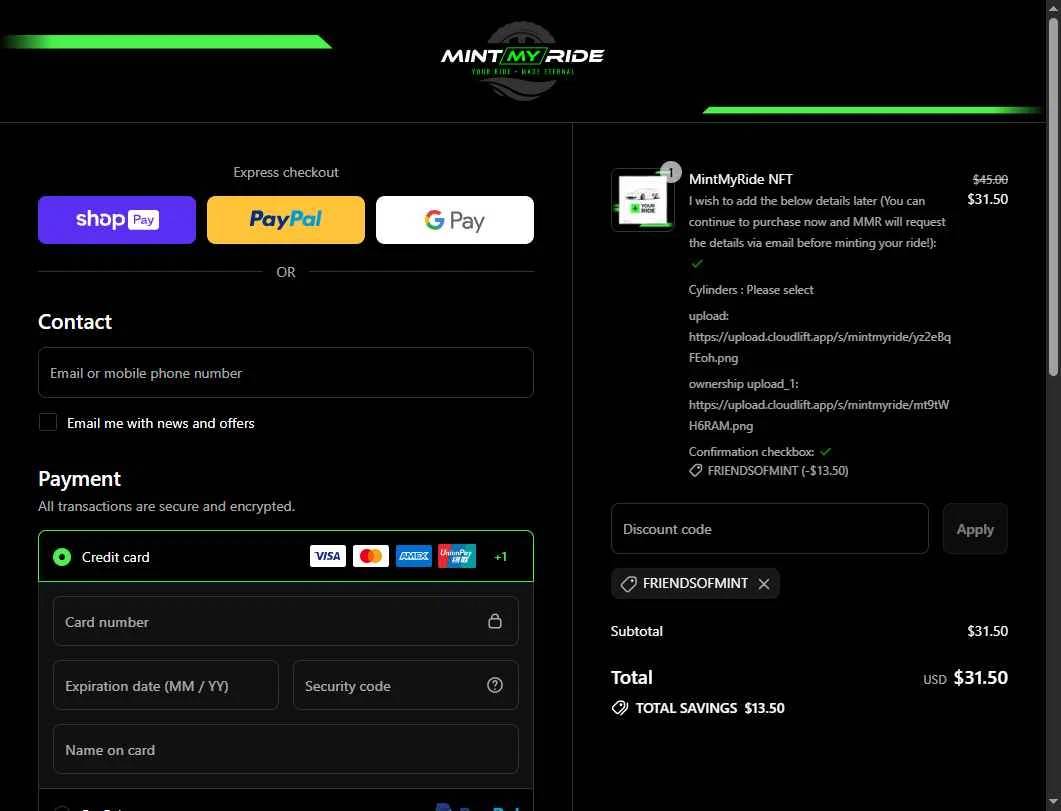Viewport: 1061px width, 811px height.
Task: Open the Security code help icon
Action: 495,685
